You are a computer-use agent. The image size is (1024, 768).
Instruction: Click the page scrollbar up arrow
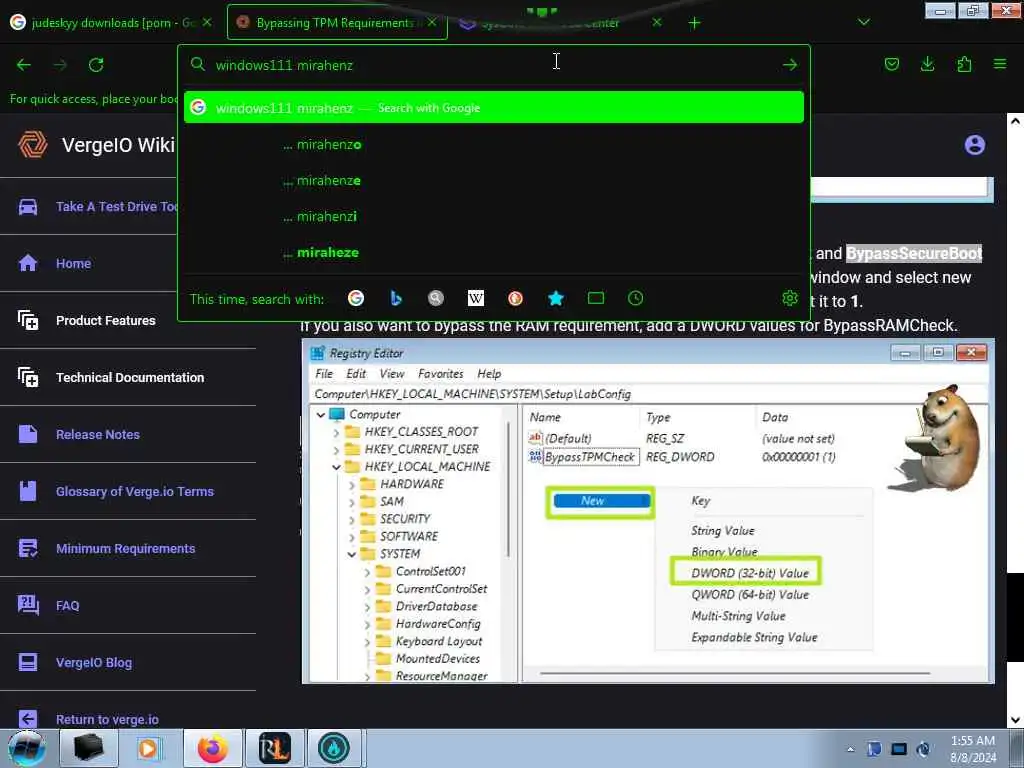(1014, 121)
